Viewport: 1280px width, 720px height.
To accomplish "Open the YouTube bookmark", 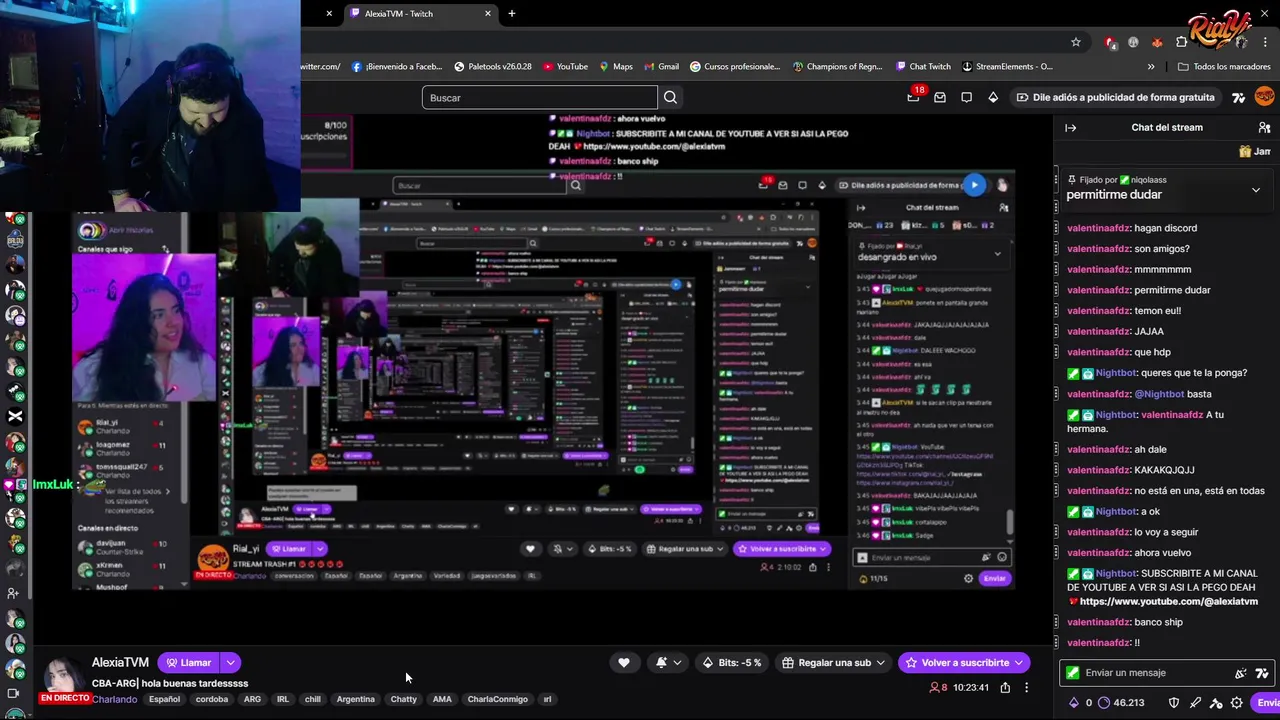I will [565, 67].
